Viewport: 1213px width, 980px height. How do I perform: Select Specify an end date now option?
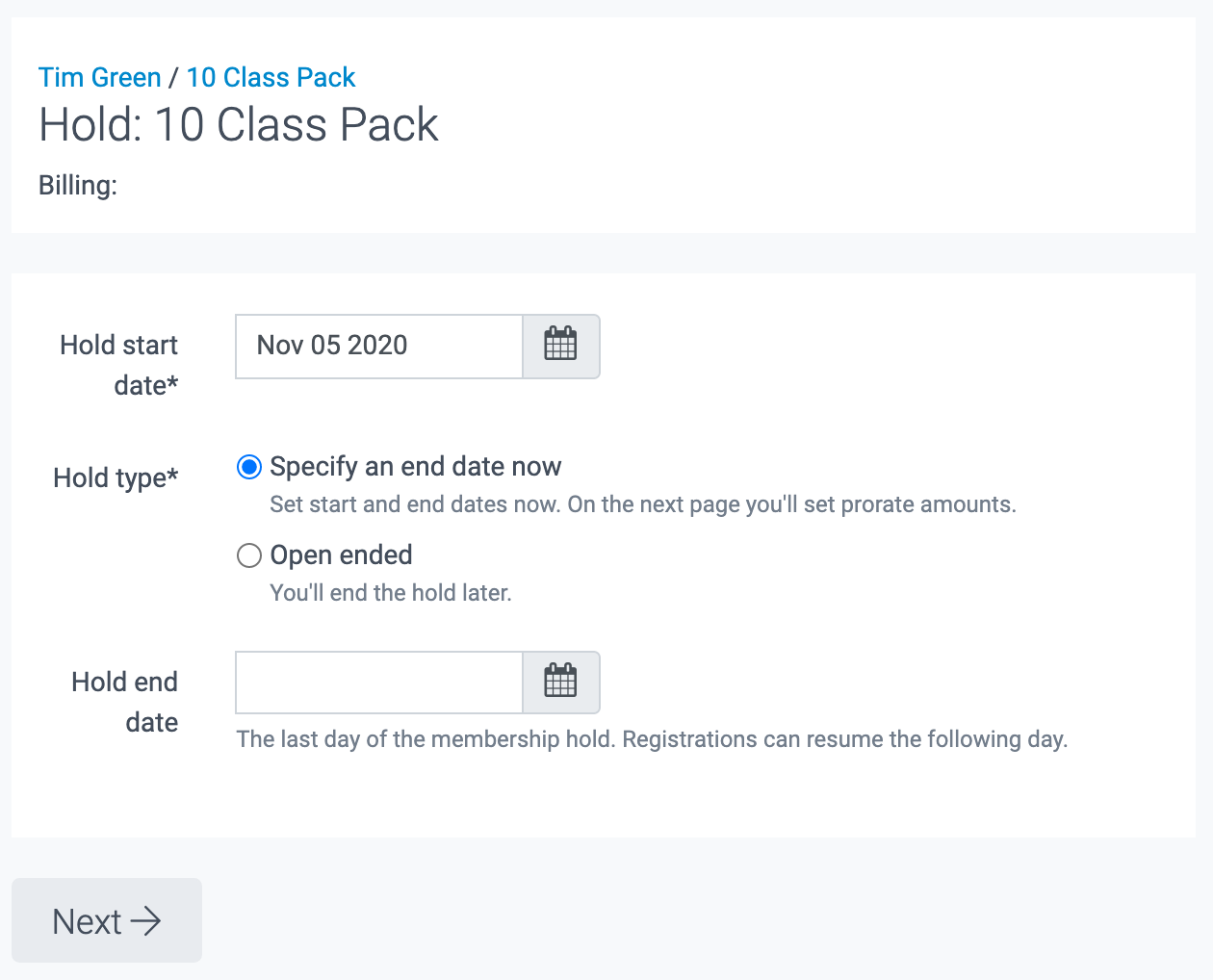pyautogui.click(x=248, y=467)
